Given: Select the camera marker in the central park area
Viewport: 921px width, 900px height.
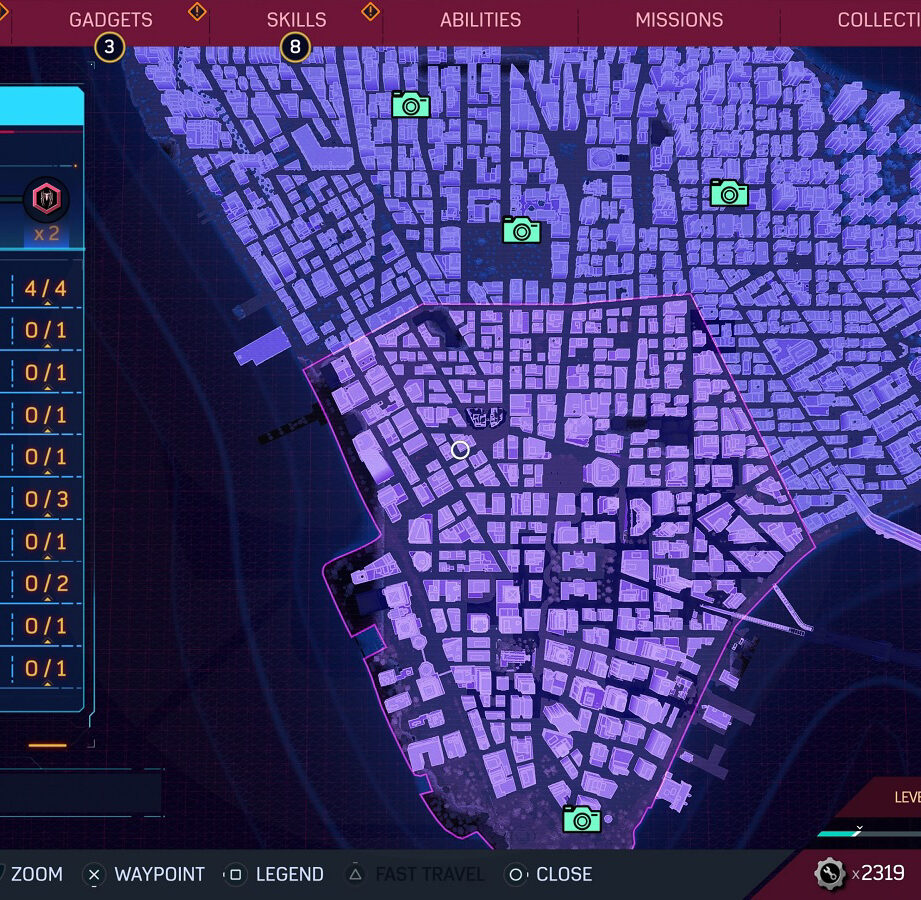Looking at the screenshot, I should click(x=522, y=230).
